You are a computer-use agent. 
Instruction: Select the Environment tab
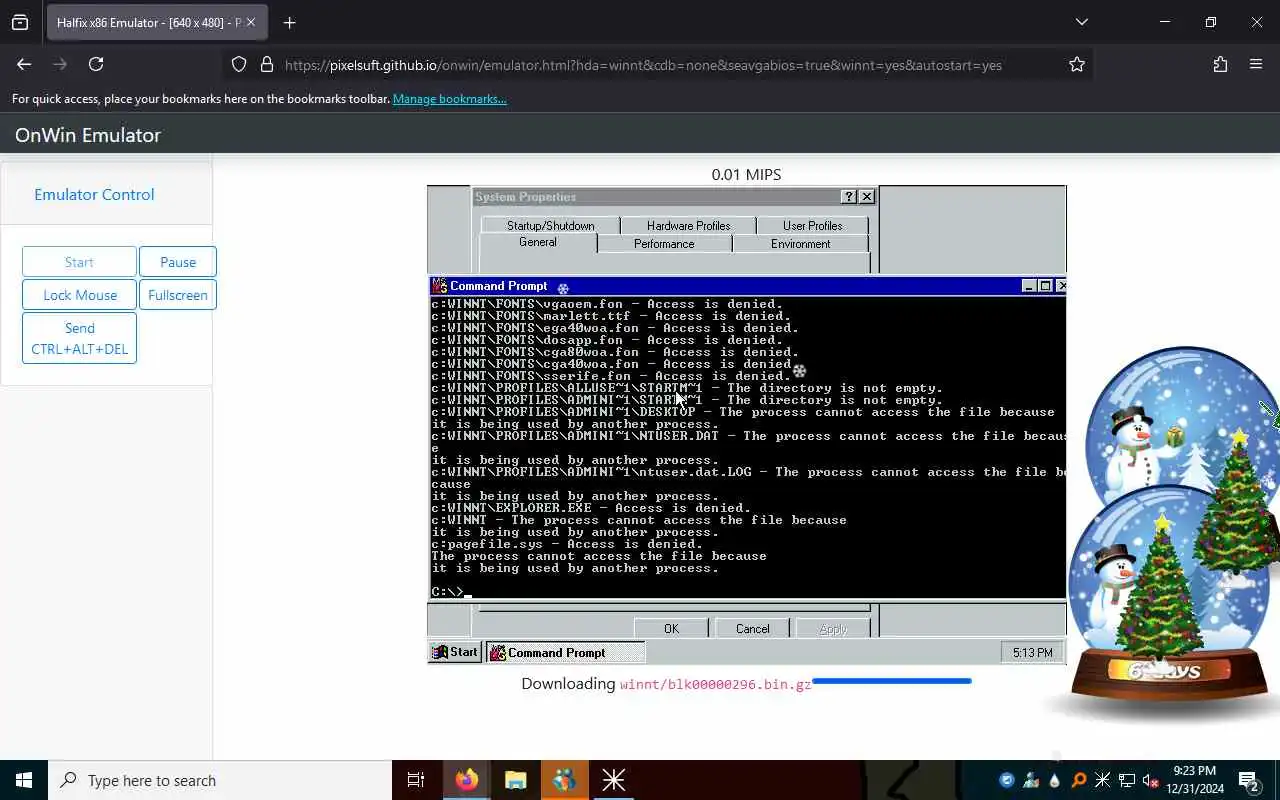click(800, 244)
